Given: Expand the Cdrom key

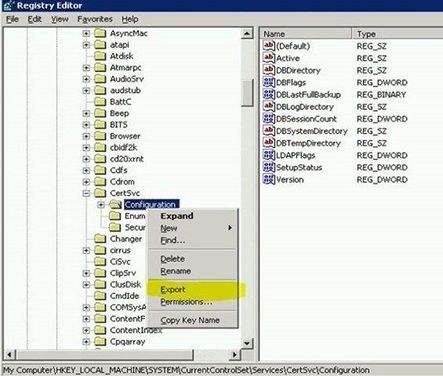Looking at the screenshot, I should pos(86,182).
